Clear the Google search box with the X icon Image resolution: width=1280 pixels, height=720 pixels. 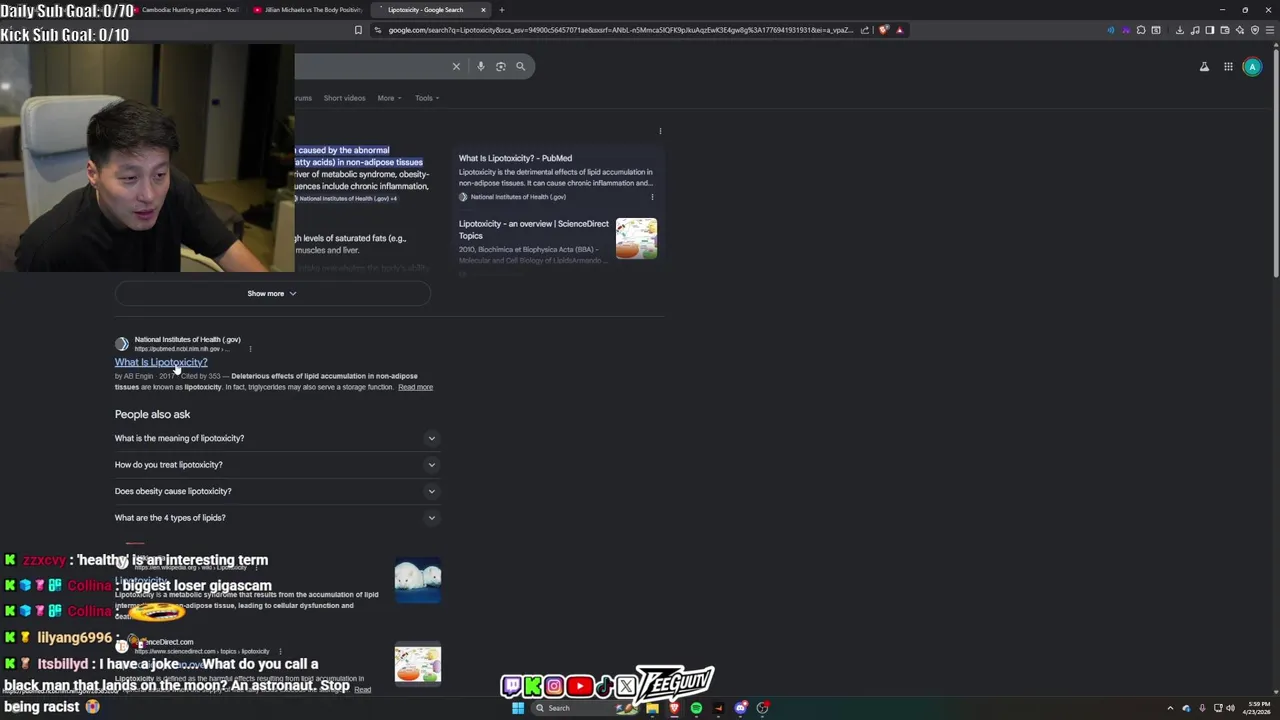click(x=456, y=66)
